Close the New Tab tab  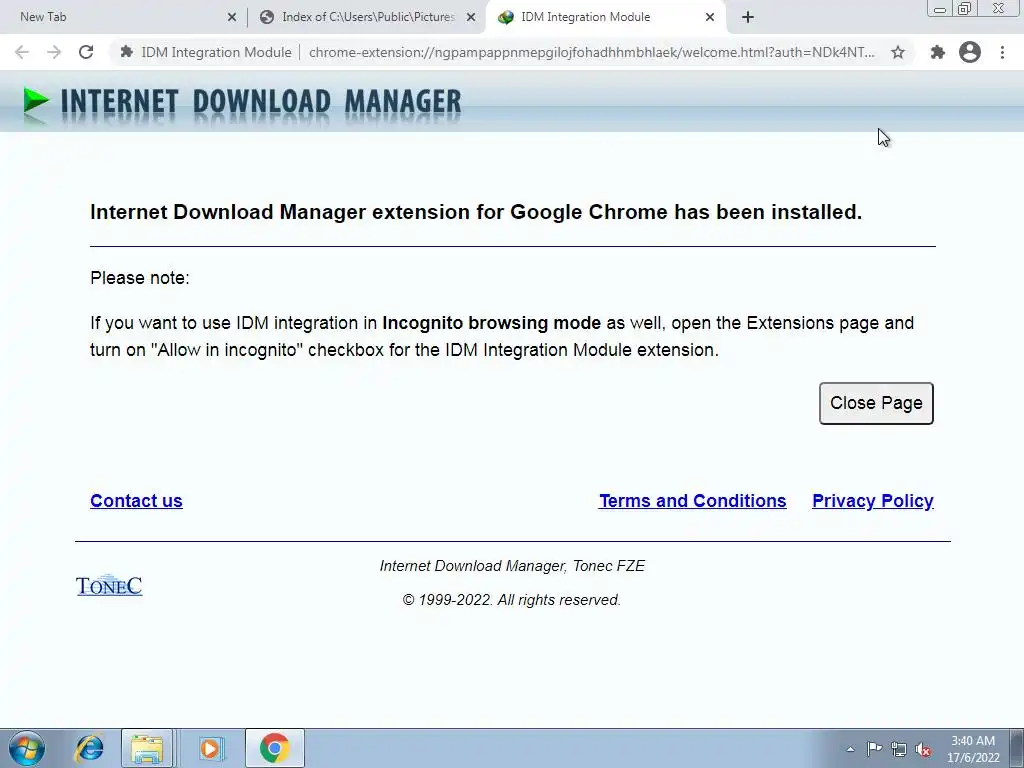click(232, 18)
